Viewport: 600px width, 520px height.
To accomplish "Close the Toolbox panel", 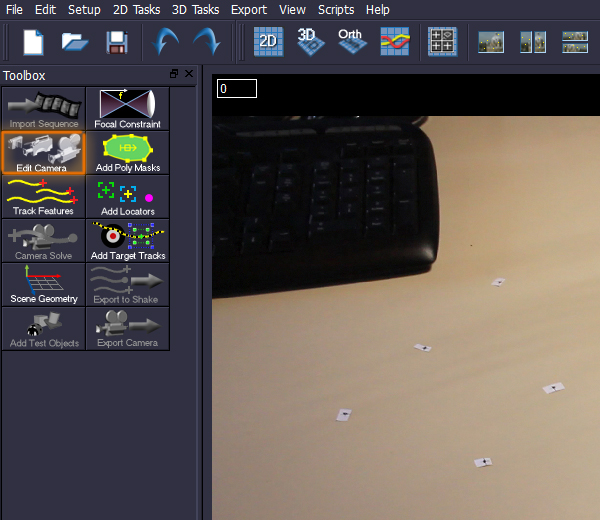I will point(189,73).
